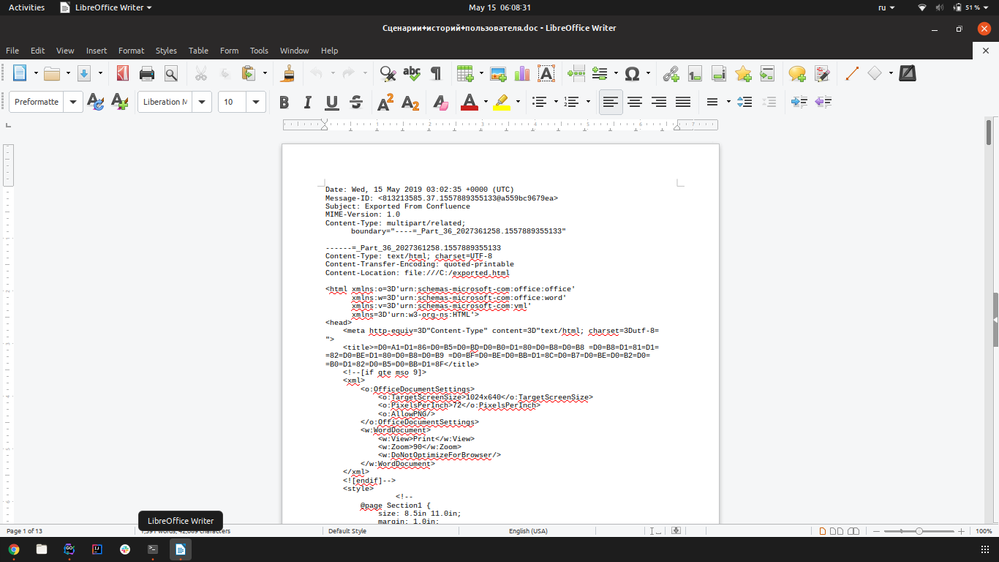
Task: Select the Insert Line tool
Action: (852, 74)
